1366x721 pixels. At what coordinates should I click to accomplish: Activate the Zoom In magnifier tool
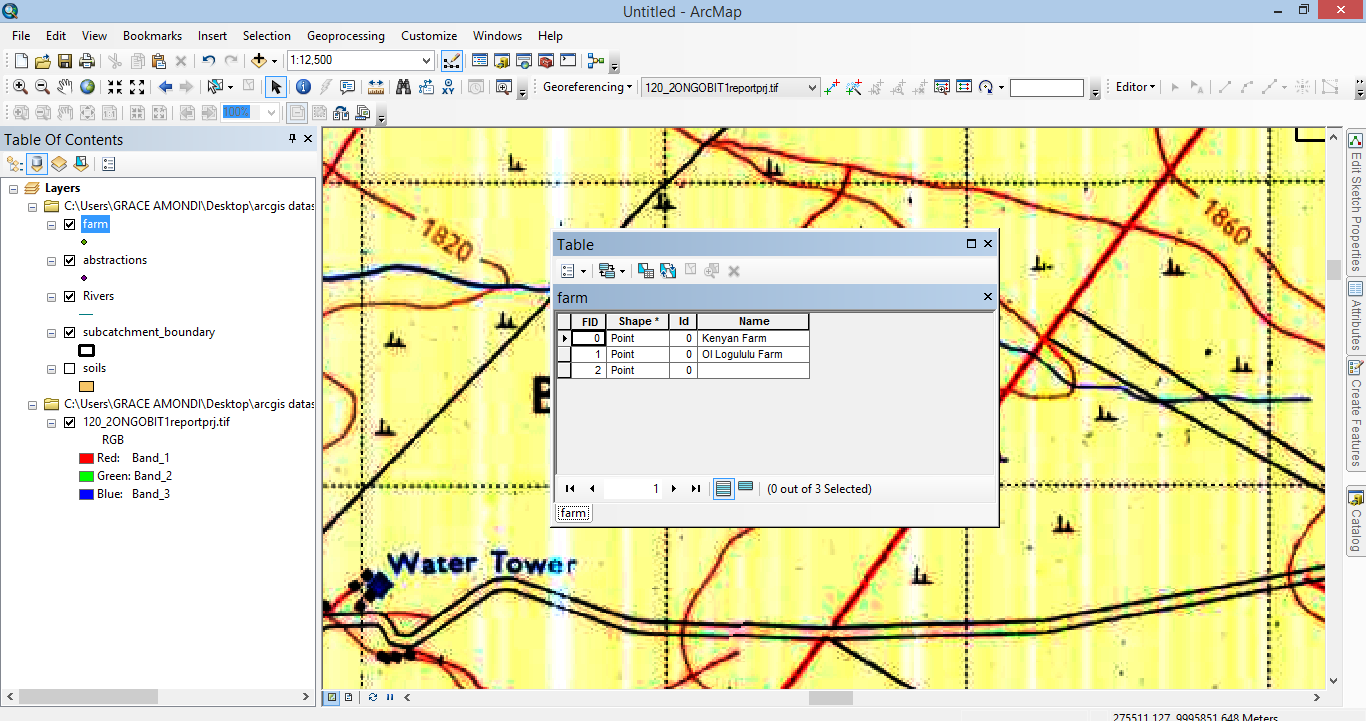(21, 87)
